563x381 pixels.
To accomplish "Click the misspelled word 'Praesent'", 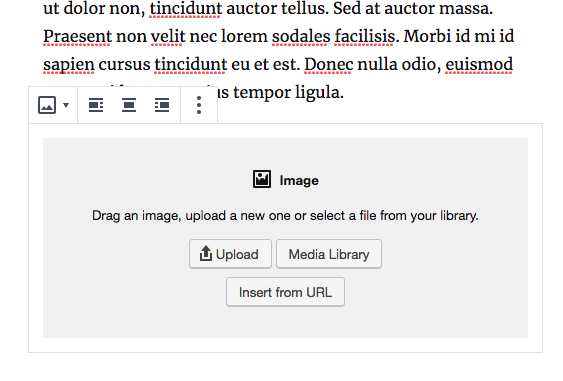I will 78,37.
